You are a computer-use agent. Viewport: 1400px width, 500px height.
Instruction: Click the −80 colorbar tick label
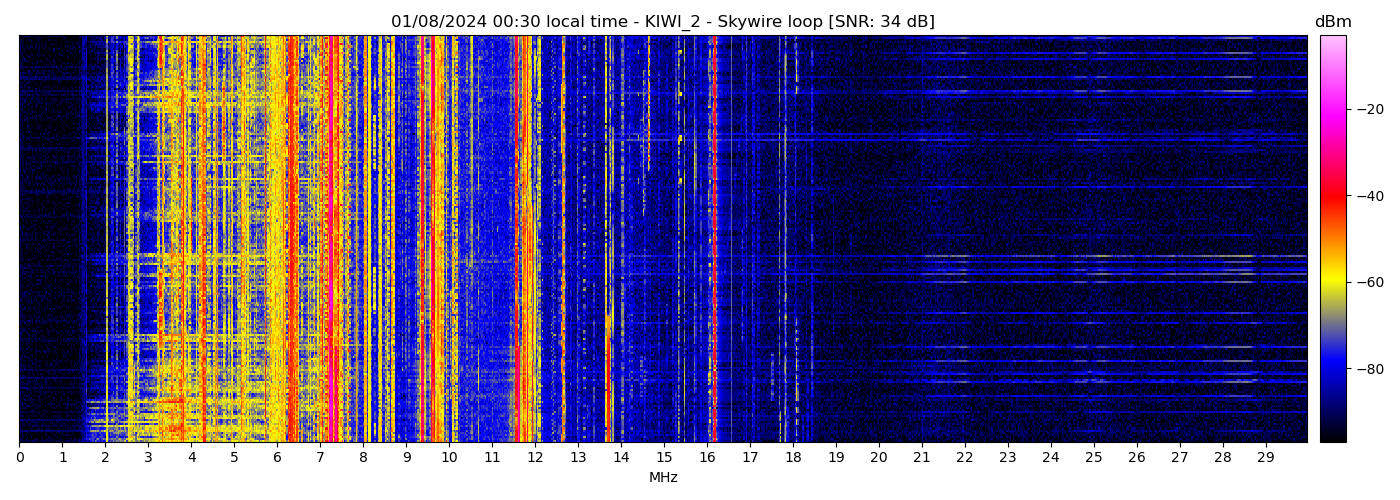[1368, 369]
